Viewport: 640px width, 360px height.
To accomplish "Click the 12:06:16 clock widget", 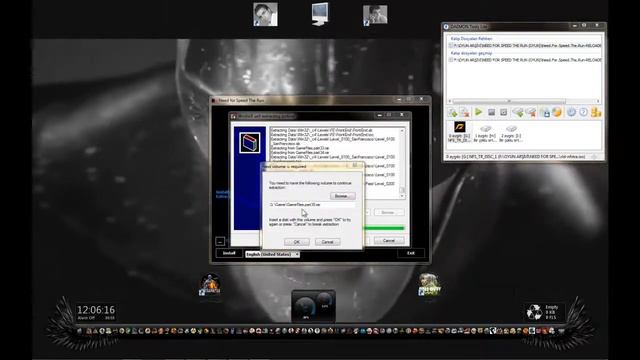I will click(x=96, y=312).
